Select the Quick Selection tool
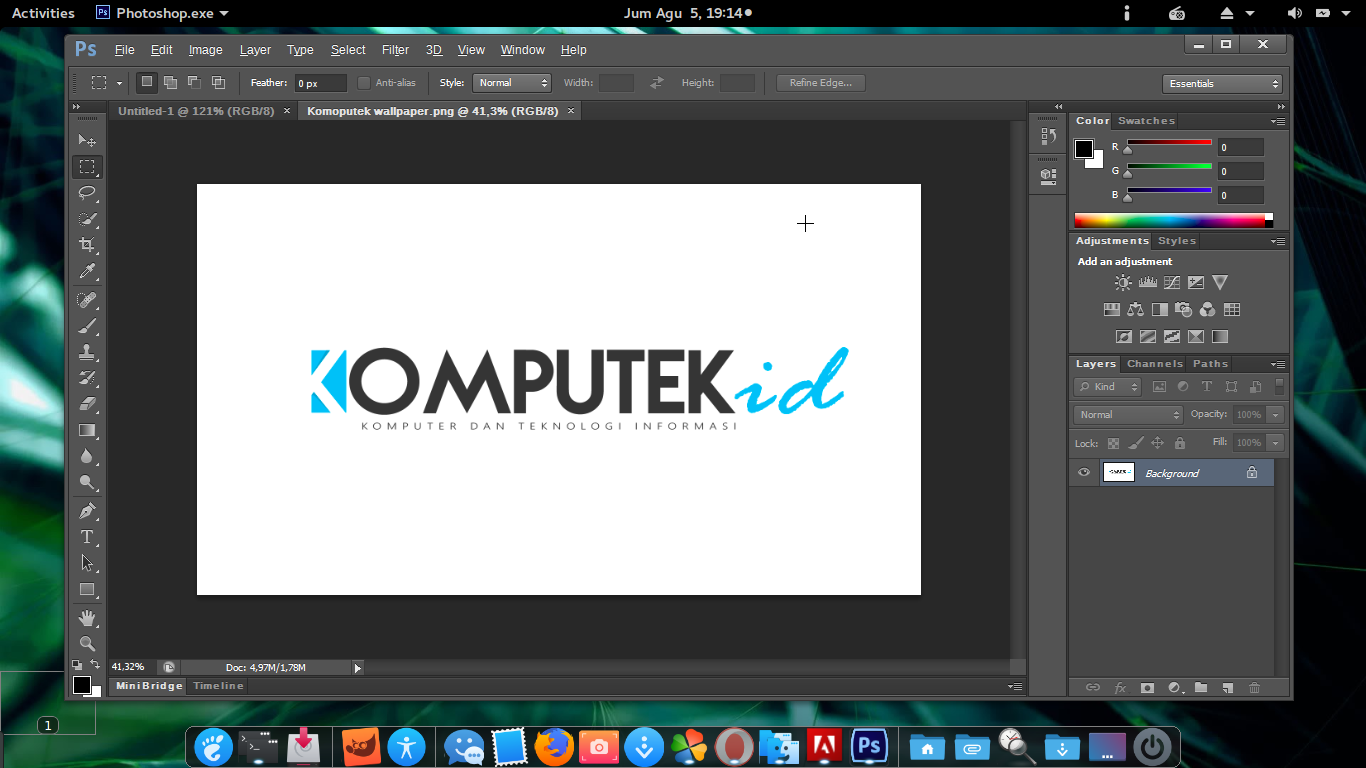1366x768 pixels. point(87,219)
